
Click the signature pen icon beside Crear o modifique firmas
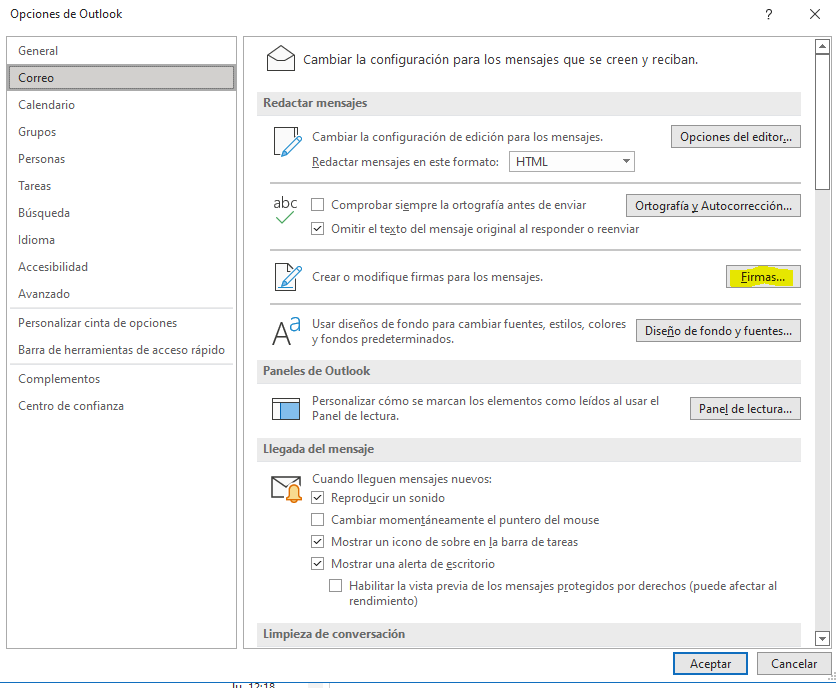point(288,277)
